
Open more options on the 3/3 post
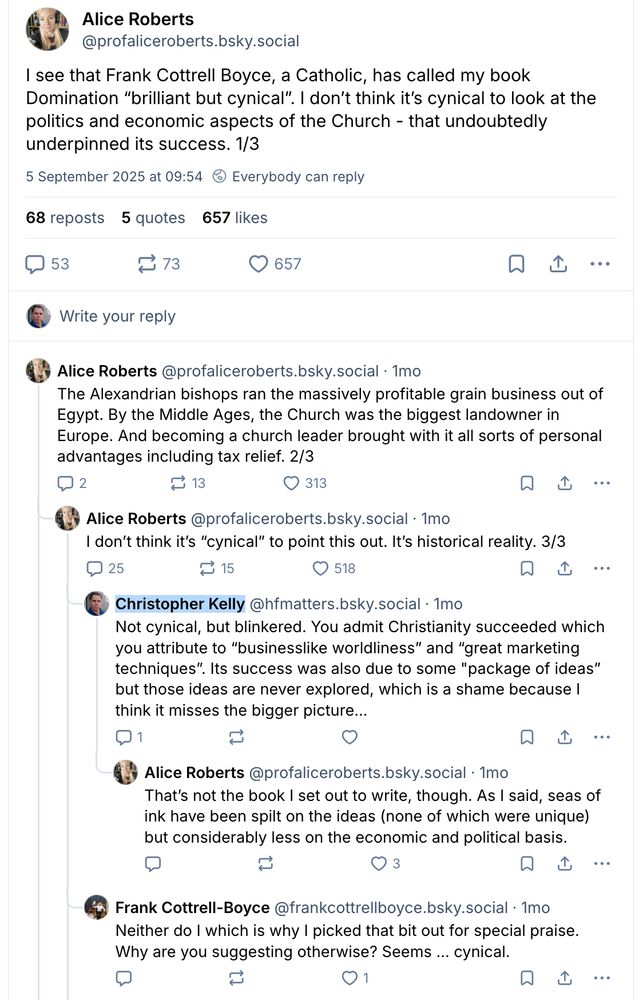601,568
